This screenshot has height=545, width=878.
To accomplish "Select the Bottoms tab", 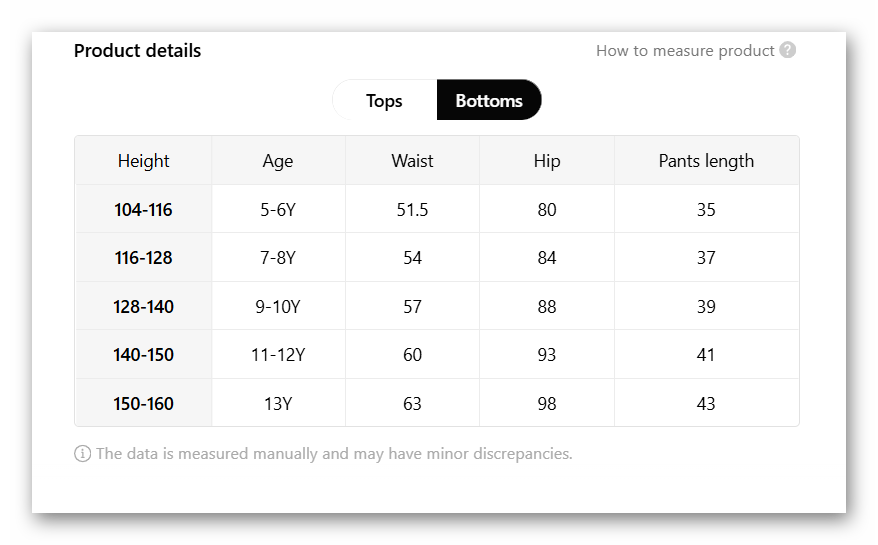I will click(x=489, y=101).
